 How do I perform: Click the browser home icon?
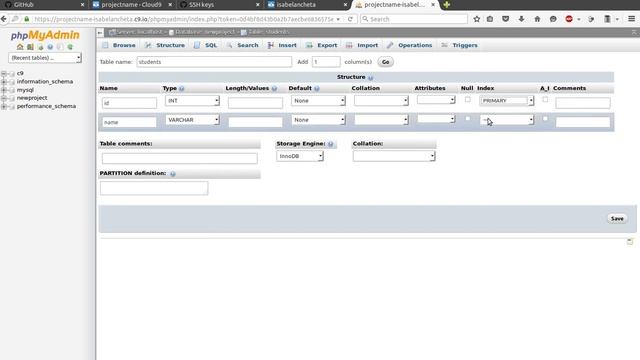[537, 19]
